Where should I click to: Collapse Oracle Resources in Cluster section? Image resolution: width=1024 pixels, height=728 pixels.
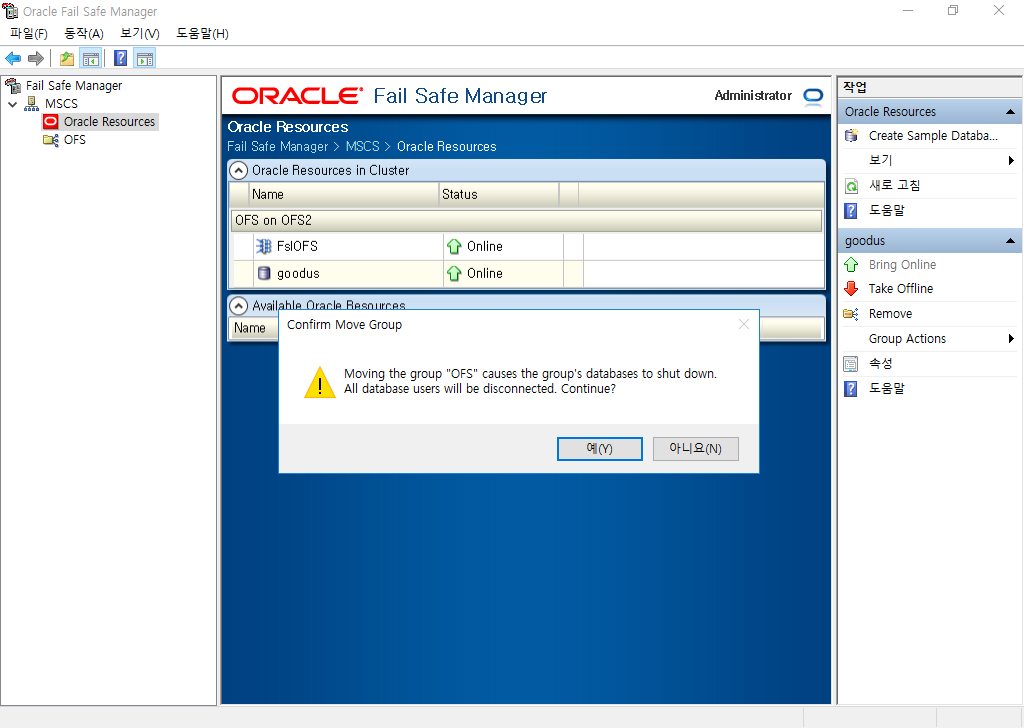pos(239,170)
